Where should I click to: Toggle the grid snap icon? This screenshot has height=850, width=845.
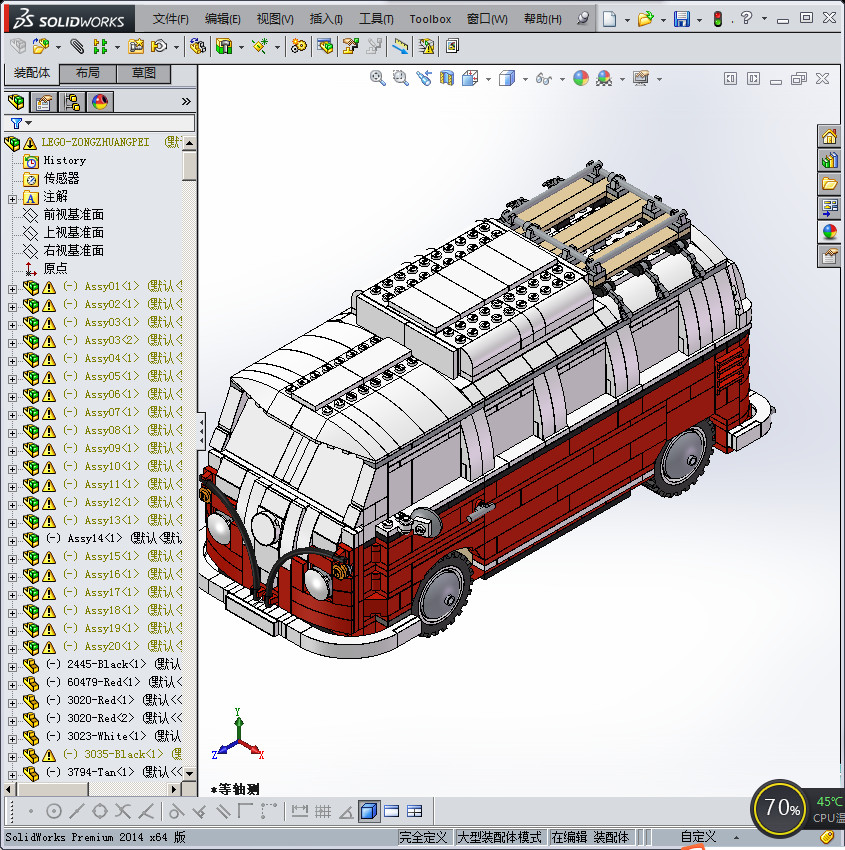click(323, 812)
